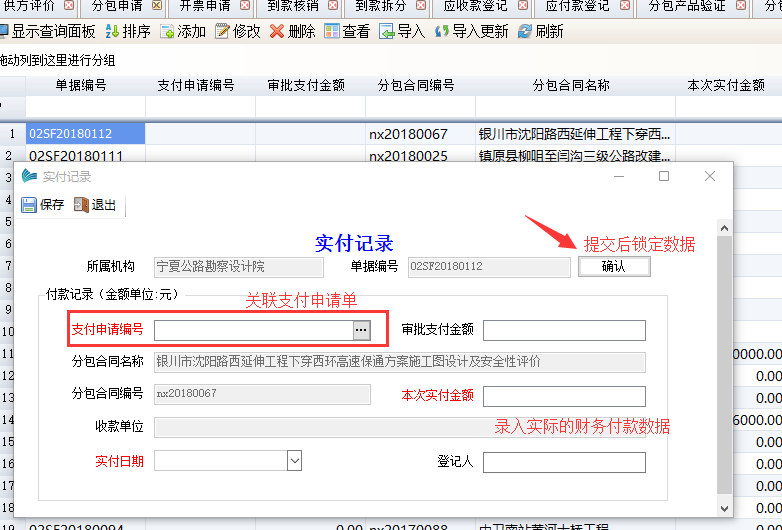
Task: Open the 到款核销 tab
Action: (x=293, y=6)
